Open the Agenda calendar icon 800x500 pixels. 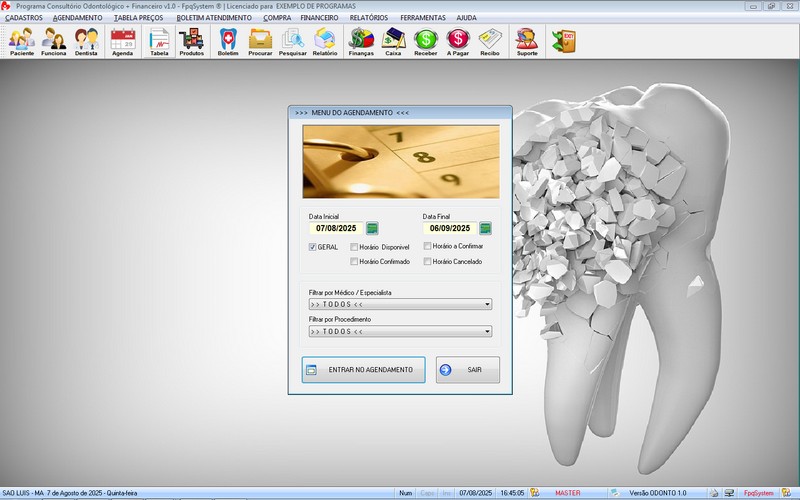point(123,42)
